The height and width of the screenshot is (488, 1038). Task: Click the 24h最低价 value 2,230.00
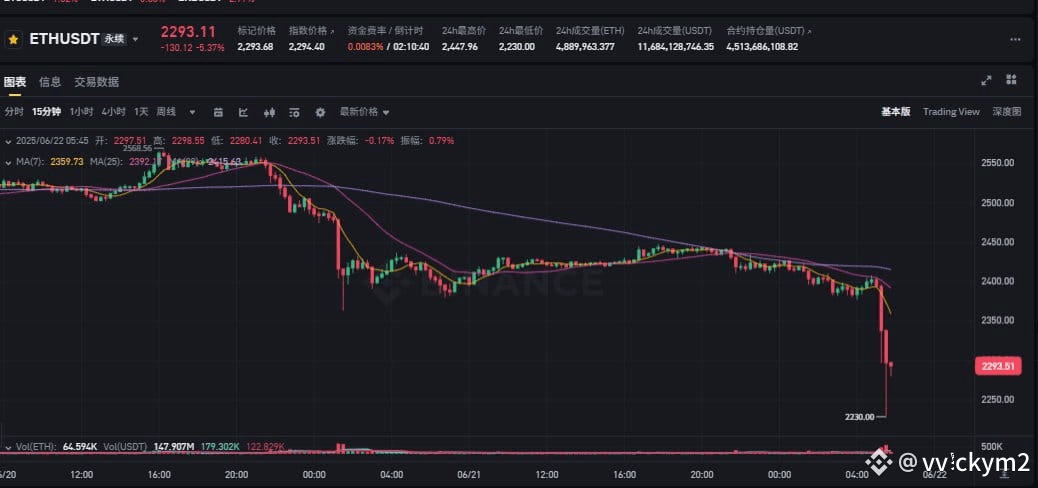517,47
